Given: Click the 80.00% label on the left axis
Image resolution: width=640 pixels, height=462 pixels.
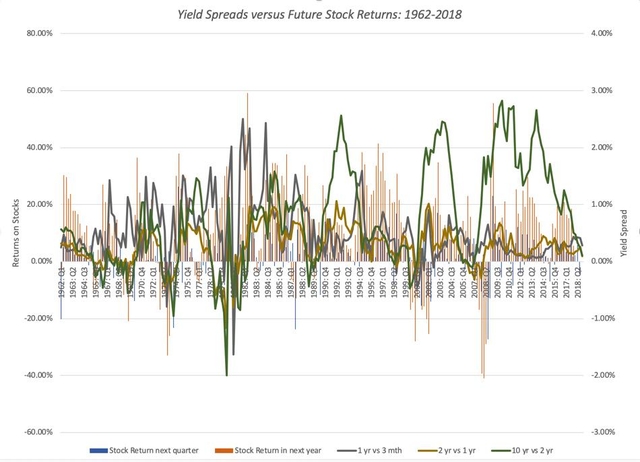Looking at the screenshot, I should [x=37, y=33].
